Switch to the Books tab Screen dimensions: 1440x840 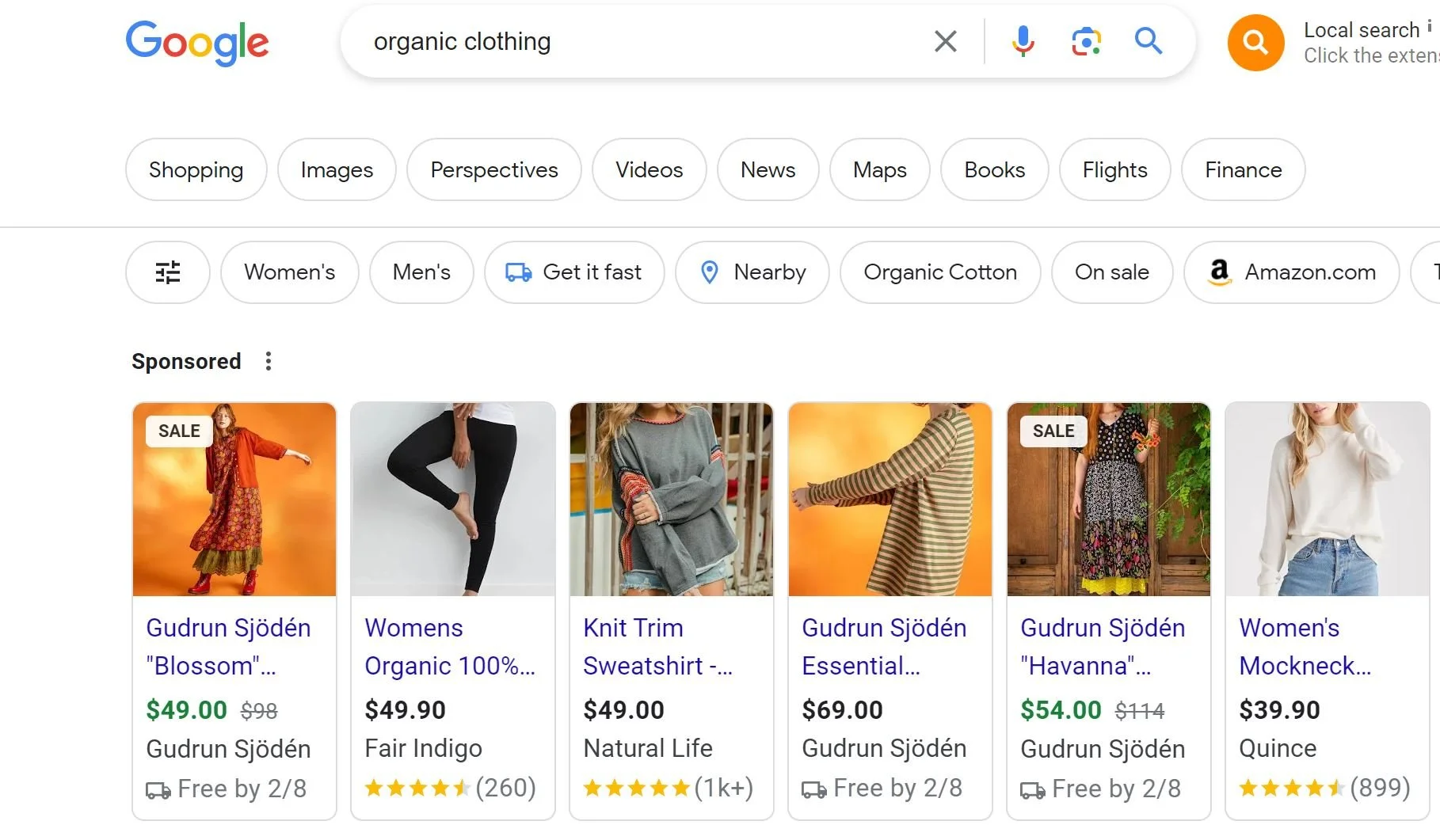(995, 169)
